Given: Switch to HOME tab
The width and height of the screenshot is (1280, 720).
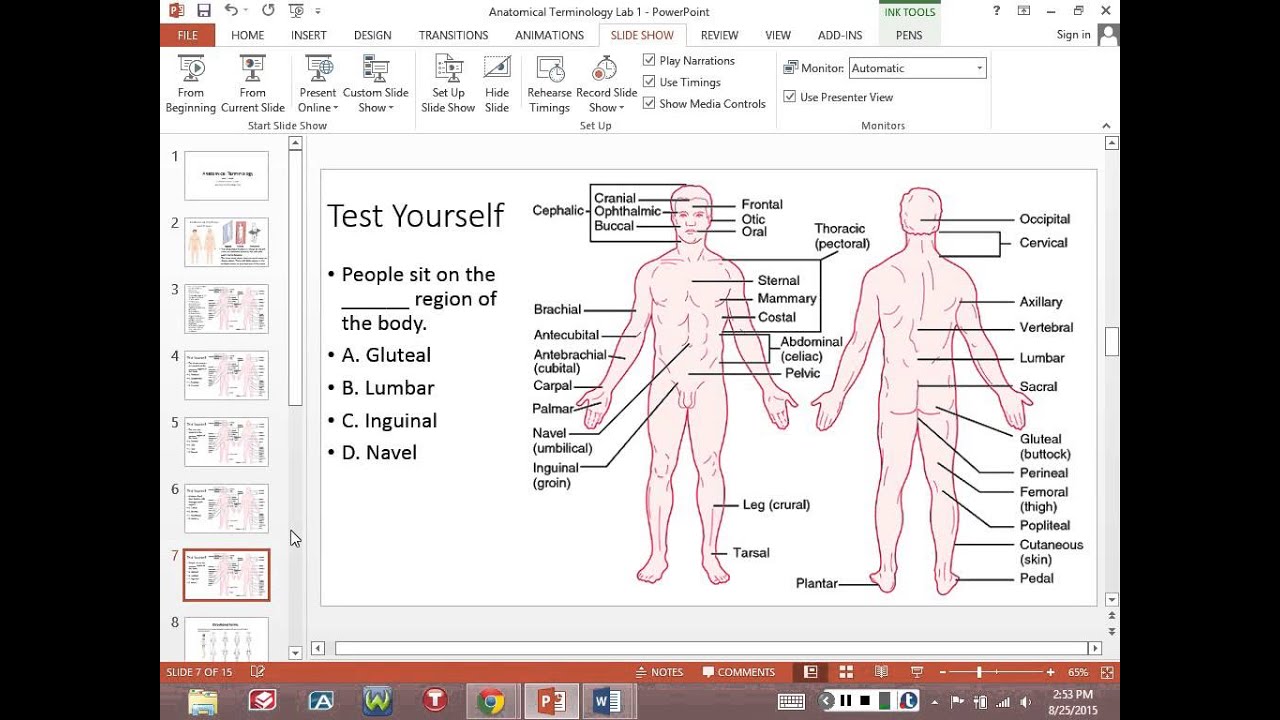Looking at the screenshot, I should click(x=248, y=35).
